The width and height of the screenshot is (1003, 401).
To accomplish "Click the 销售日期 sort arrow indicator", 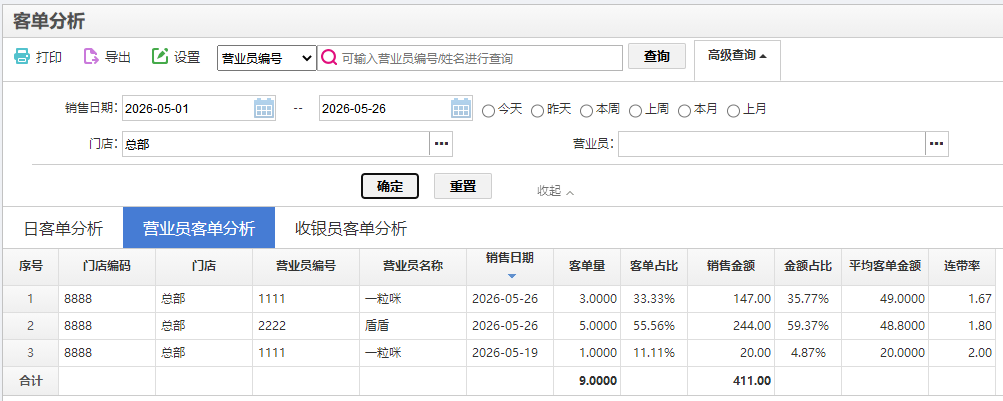I will point(511,276).
